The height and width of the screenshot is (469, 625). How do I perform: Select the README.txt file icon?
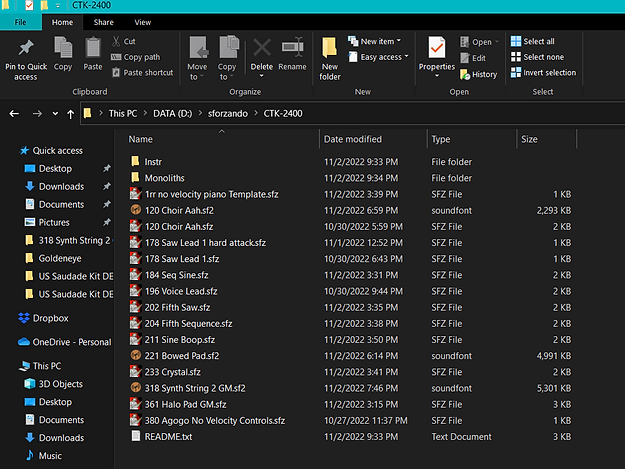coord(136,436)
